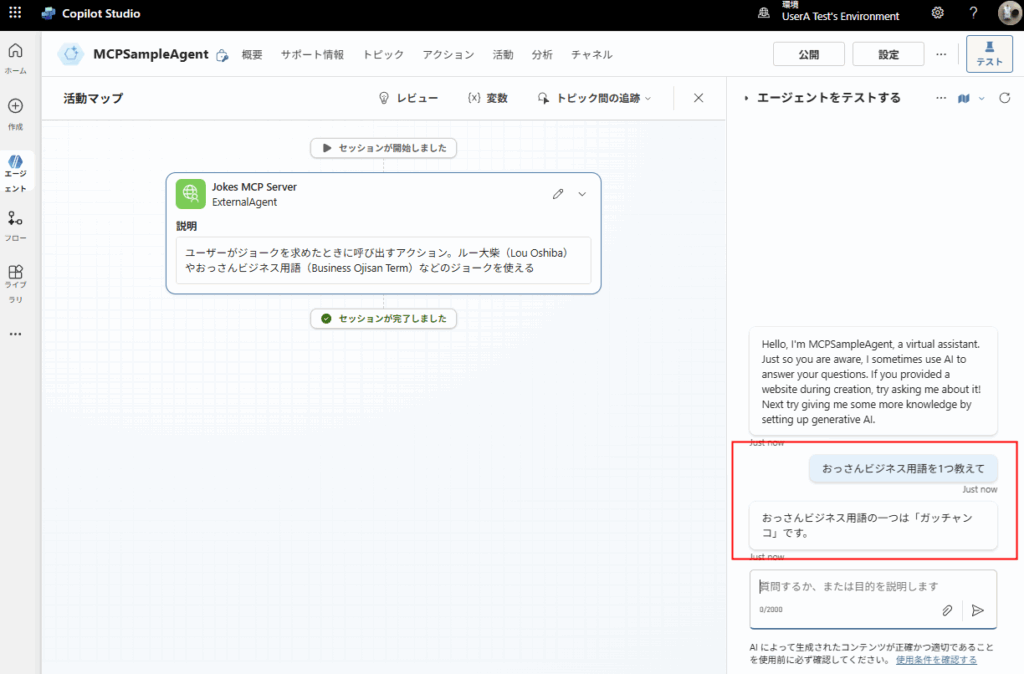The width and height of the screenshot is (1024, 674).
Task: Switch to the チャネル tab
Action: pyautogui.click(x=592, y=55)
